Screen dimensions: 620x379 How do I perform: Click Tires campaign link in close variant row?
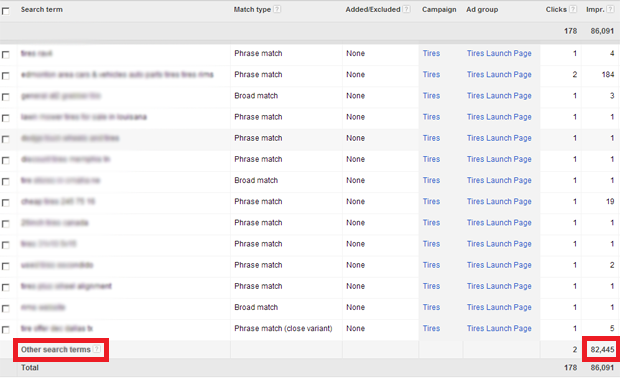(431, 328)
